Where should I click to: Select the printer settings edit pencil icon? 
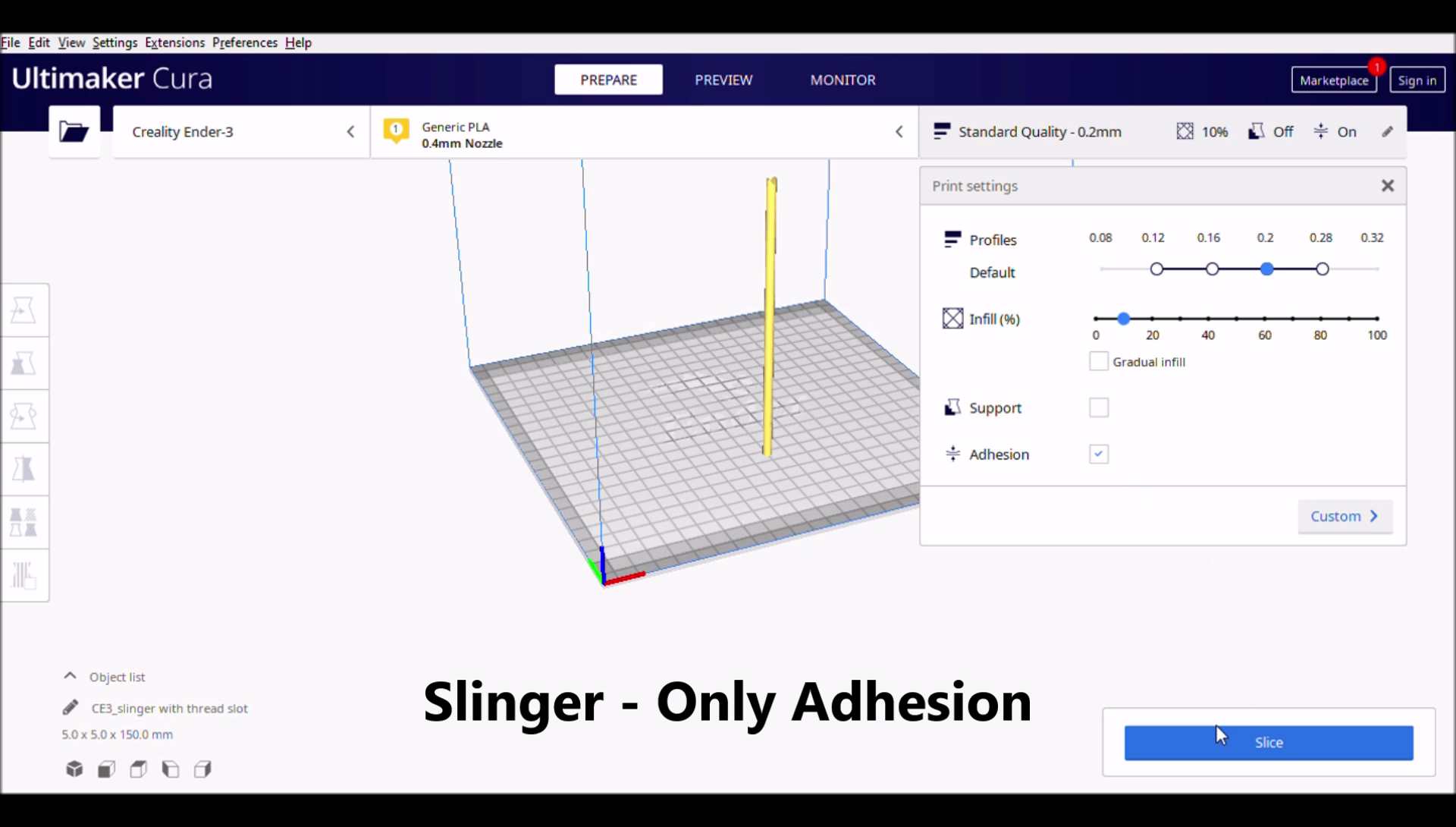coord(1387,131)
